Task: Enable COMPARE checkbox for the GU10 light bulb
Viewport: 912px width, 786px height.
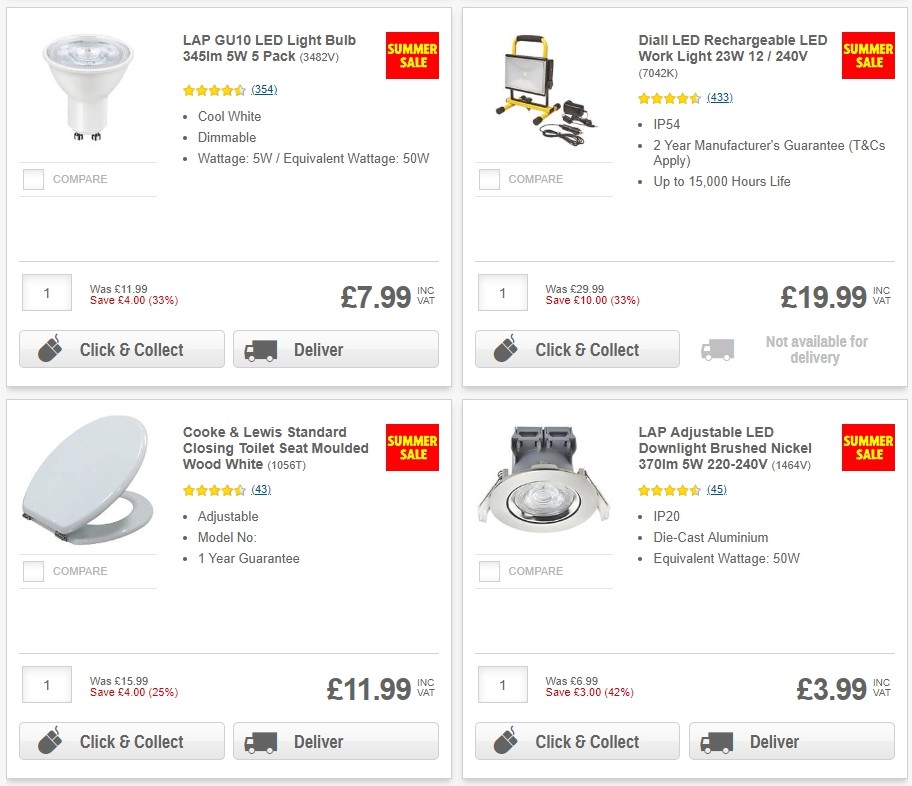Action: point(33,179)
